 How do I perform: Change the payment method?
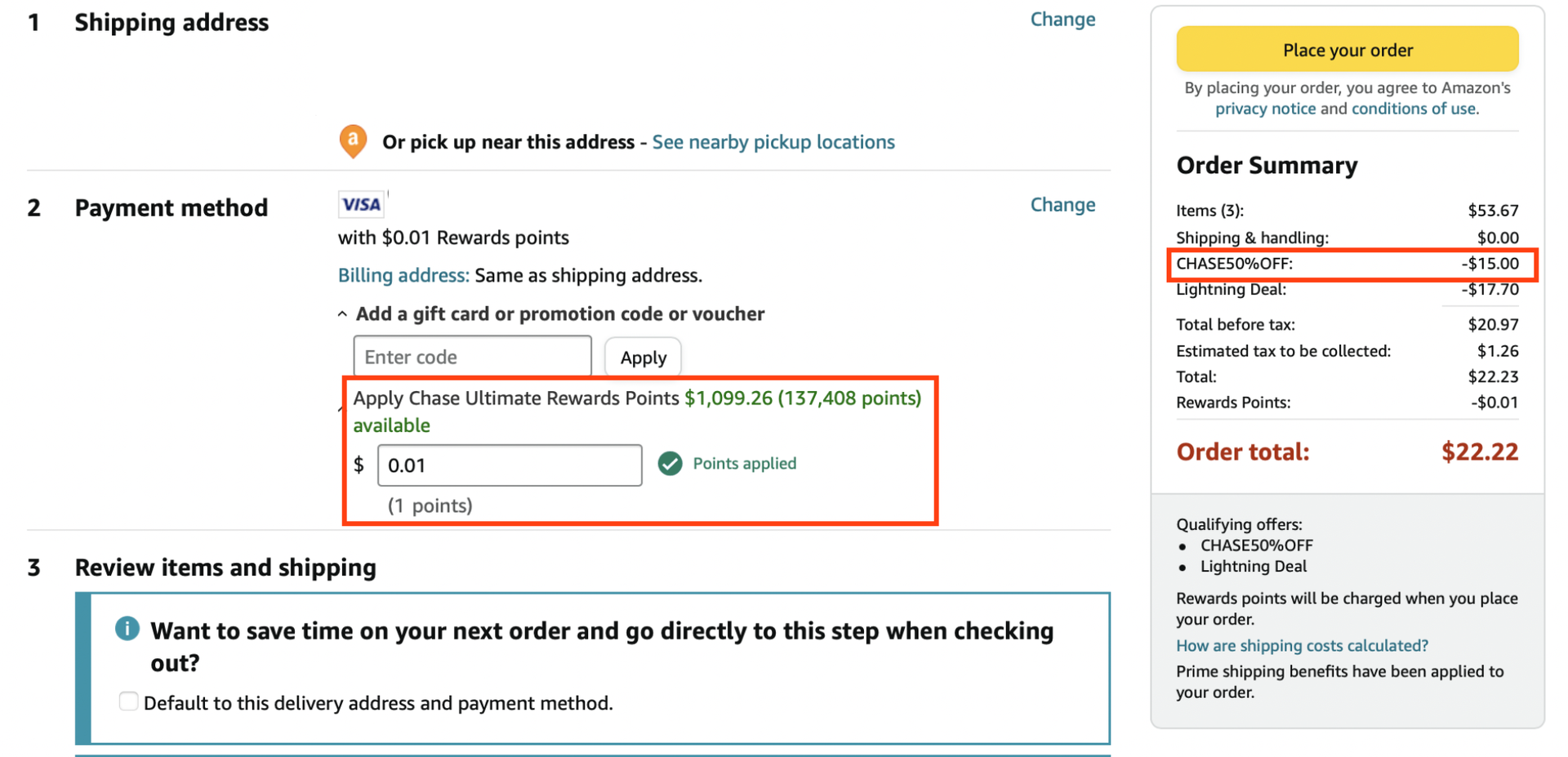(x=1062, y=204)
